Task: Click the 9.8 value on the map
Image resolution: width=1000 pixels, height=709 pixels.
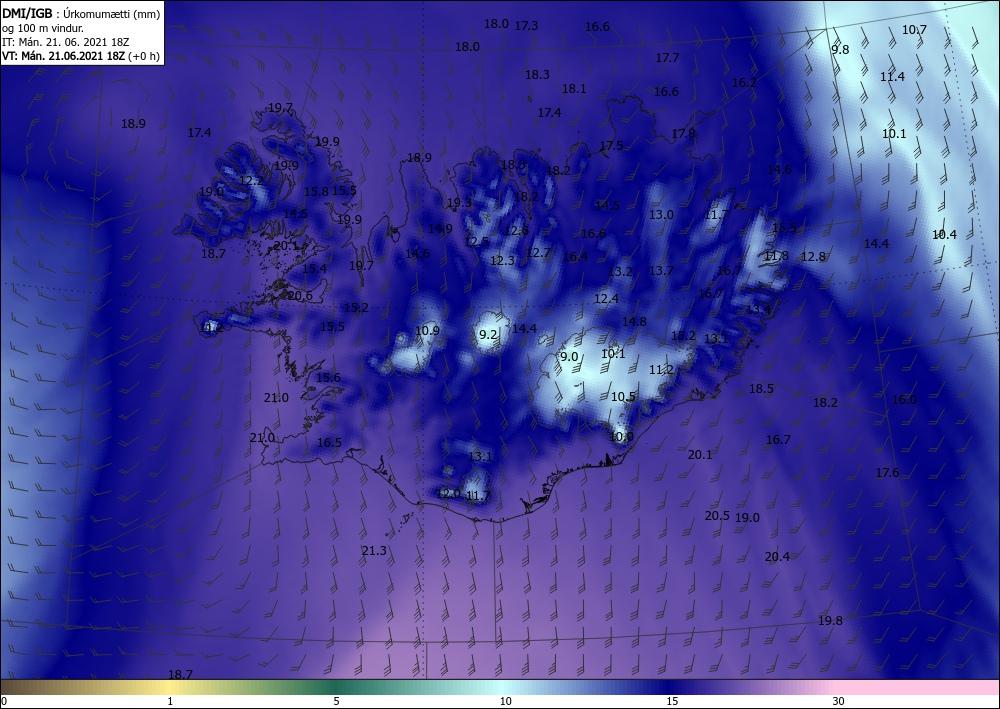Action: (x=840, y=49)
